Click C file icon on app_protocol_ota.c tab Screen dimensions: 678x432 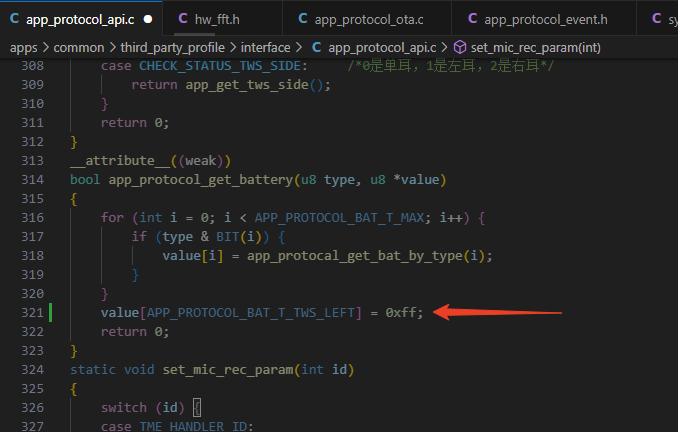(x=303, y=19)
